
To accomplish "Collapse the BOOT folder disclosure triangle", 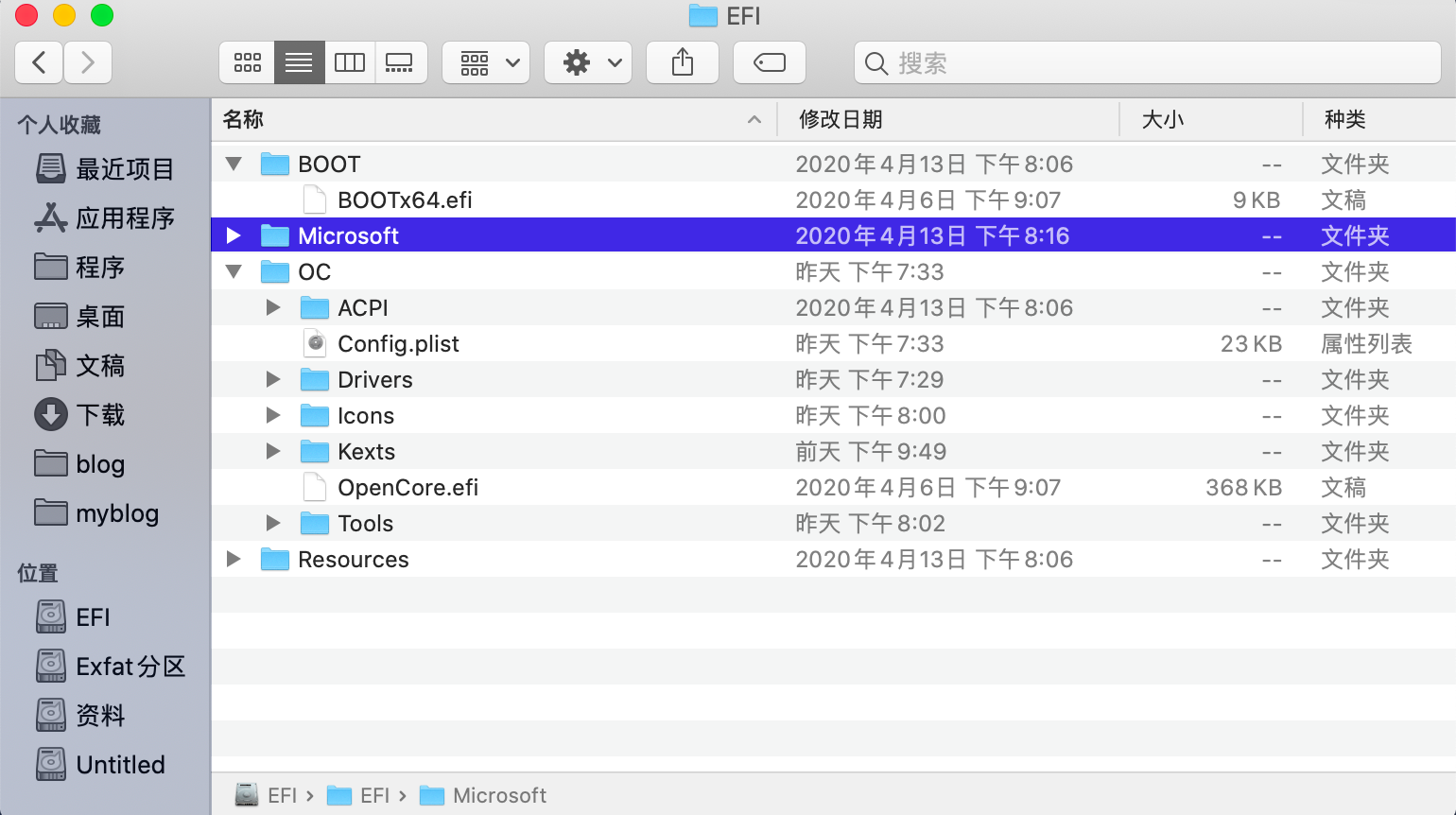I will pyautogui.click(x=234, y=164).
